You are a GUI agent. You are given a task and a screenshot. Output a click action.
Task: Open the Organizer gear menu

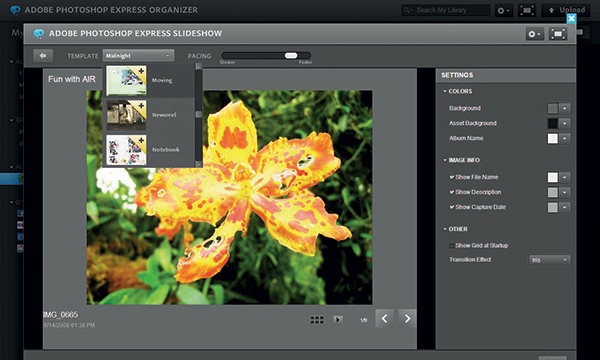click(x=503, y=10)
